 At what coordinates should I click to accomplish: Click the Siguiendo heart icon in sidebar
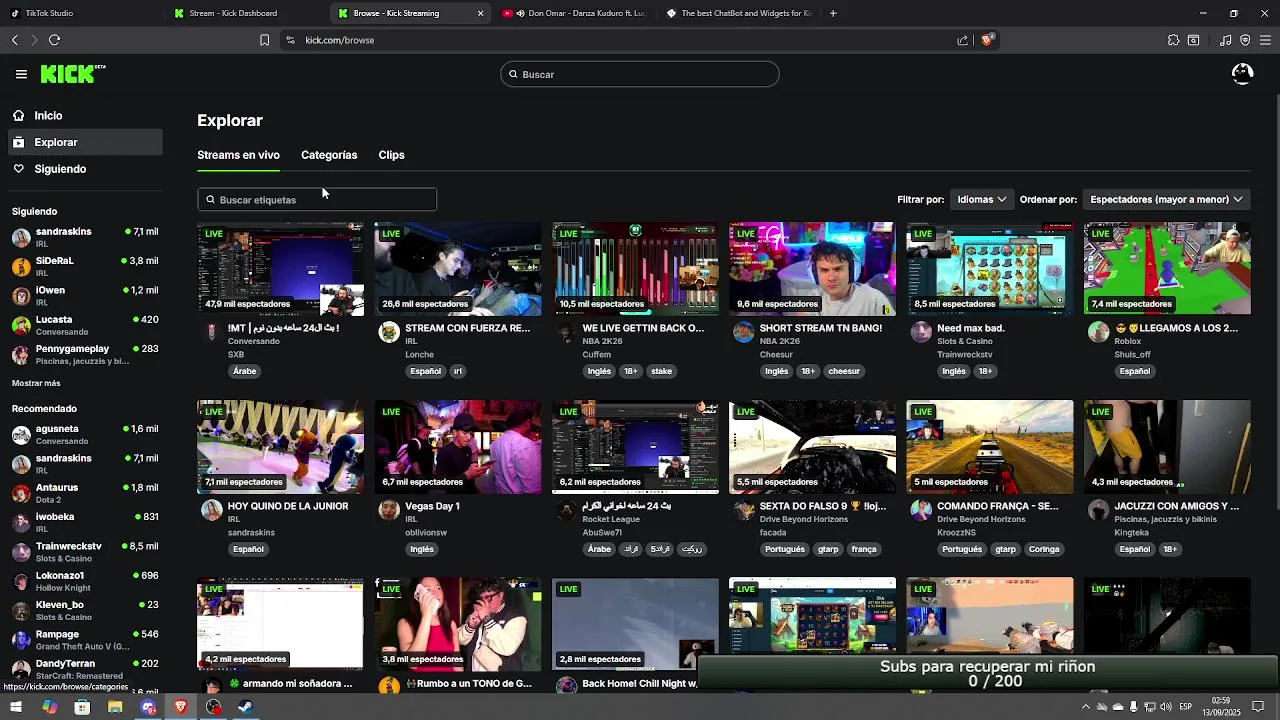[18, 169]
